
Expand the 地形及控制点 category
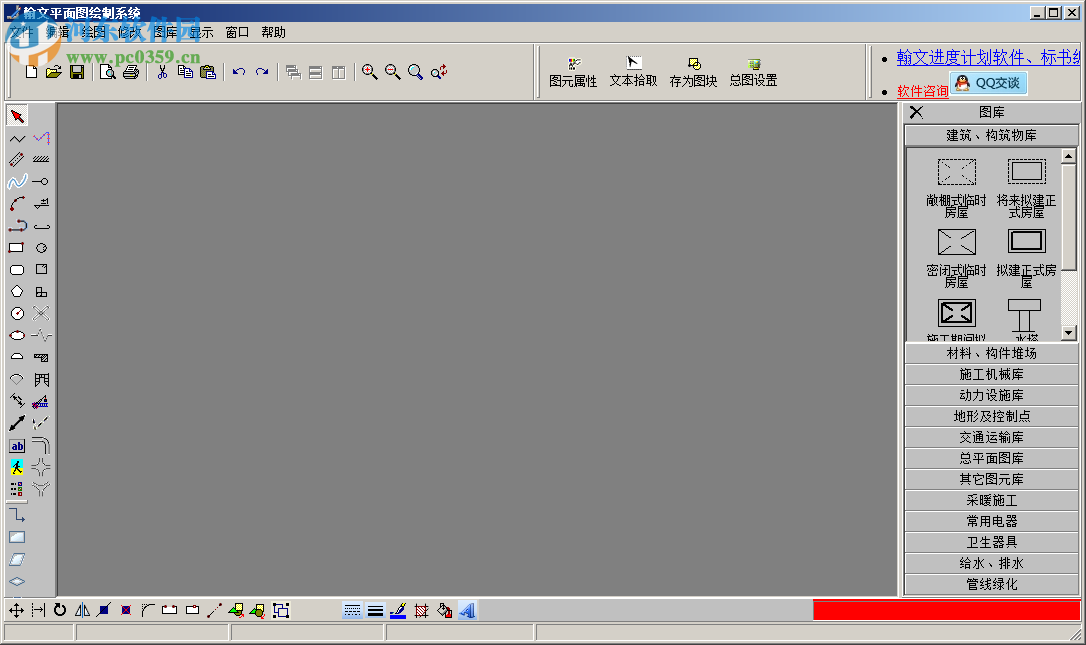[991, 416]
